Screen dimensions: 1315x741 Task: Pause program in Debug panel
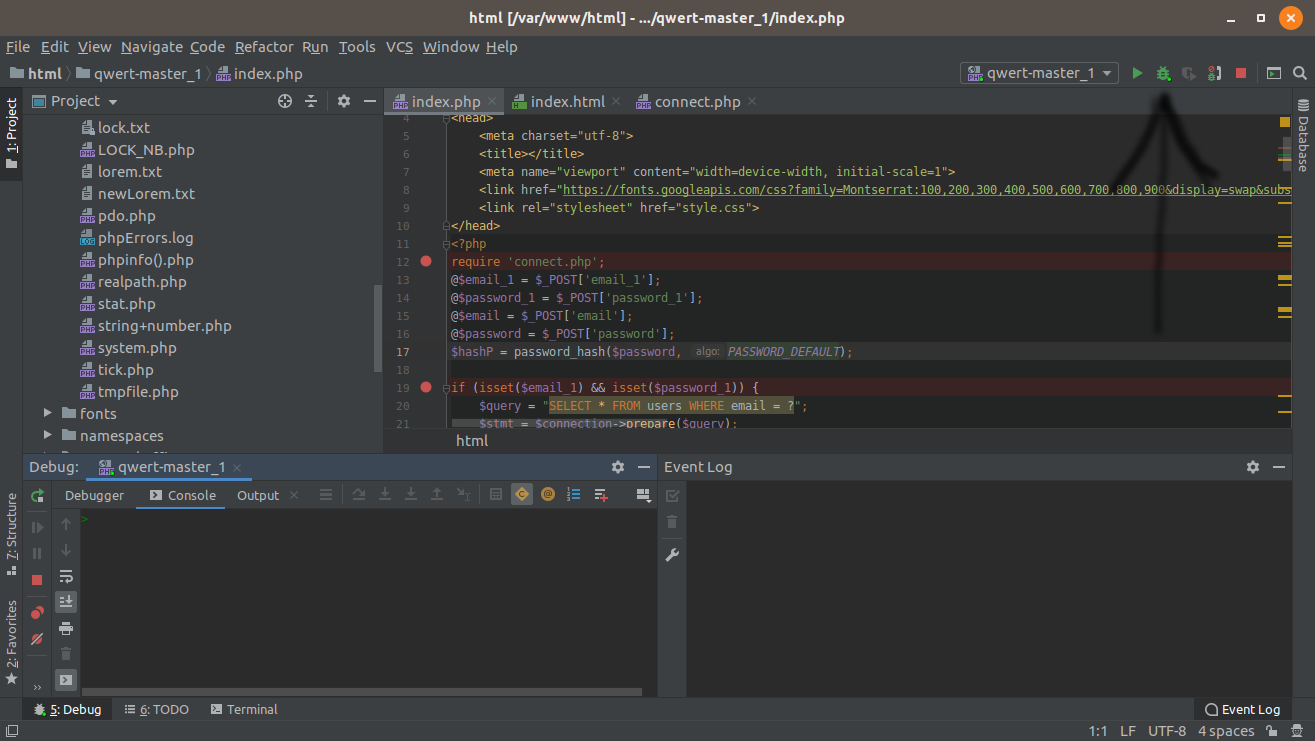tap(37, 553)
